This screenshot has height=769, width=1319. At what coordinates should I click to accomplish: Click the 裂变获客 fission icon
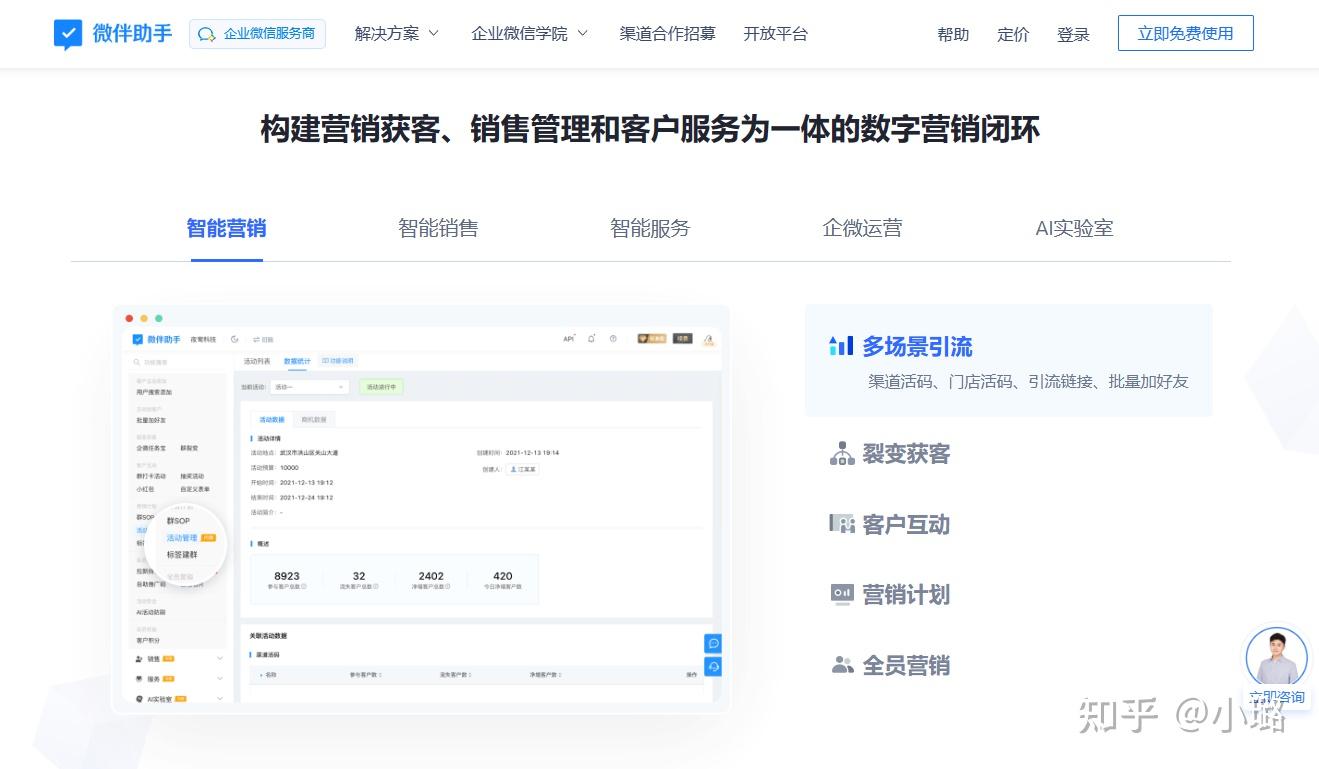coord(841,453)
